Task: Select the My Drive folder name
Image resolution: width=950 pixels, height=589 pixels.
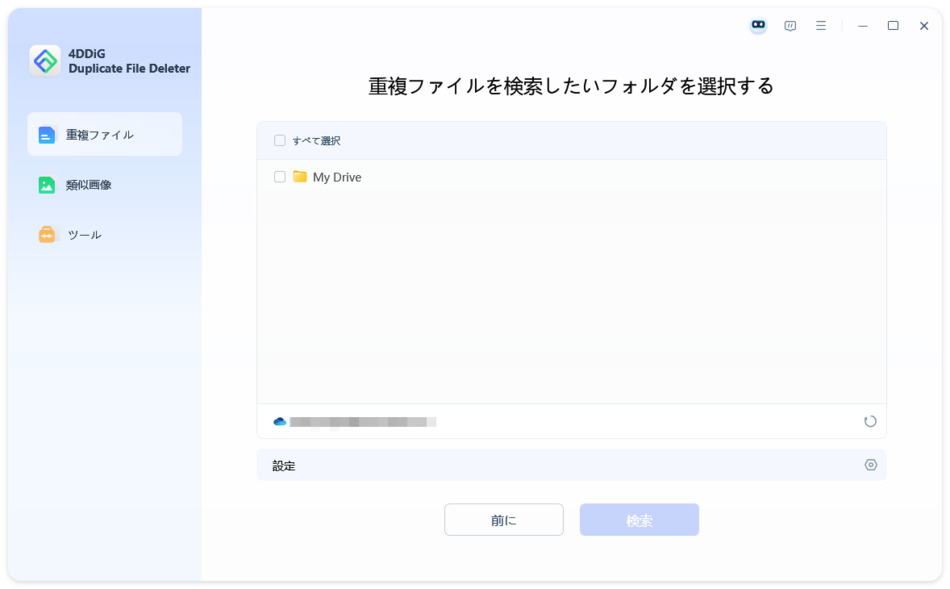Action: (337, 177)
